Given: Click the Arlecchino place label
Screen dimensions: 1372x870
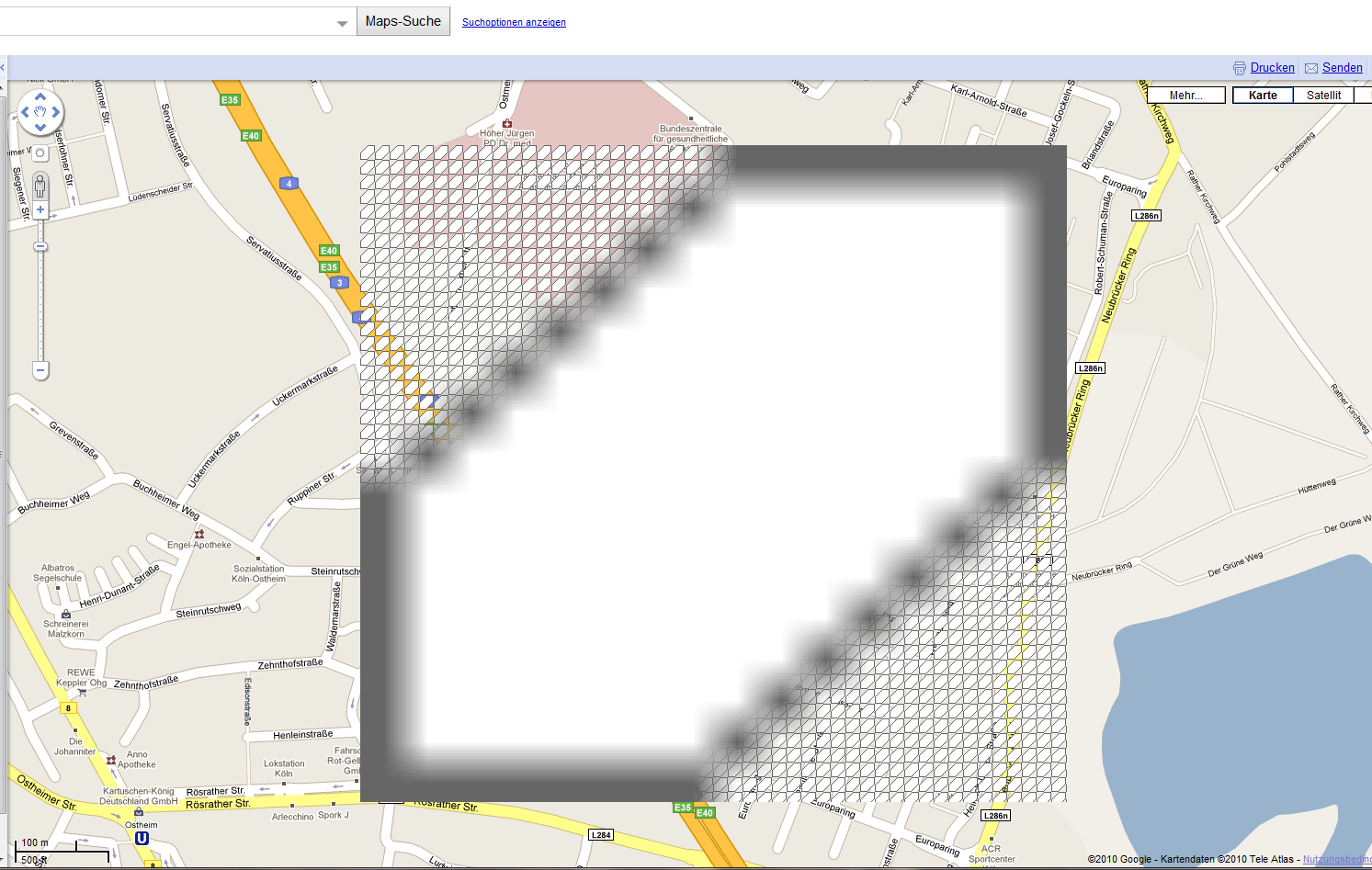Looking at the screenshot, I should (293, 817).
